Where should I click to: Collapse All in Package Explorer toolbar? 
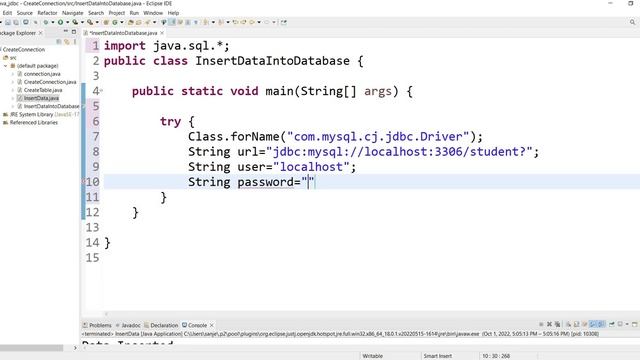tap(59, 41)
